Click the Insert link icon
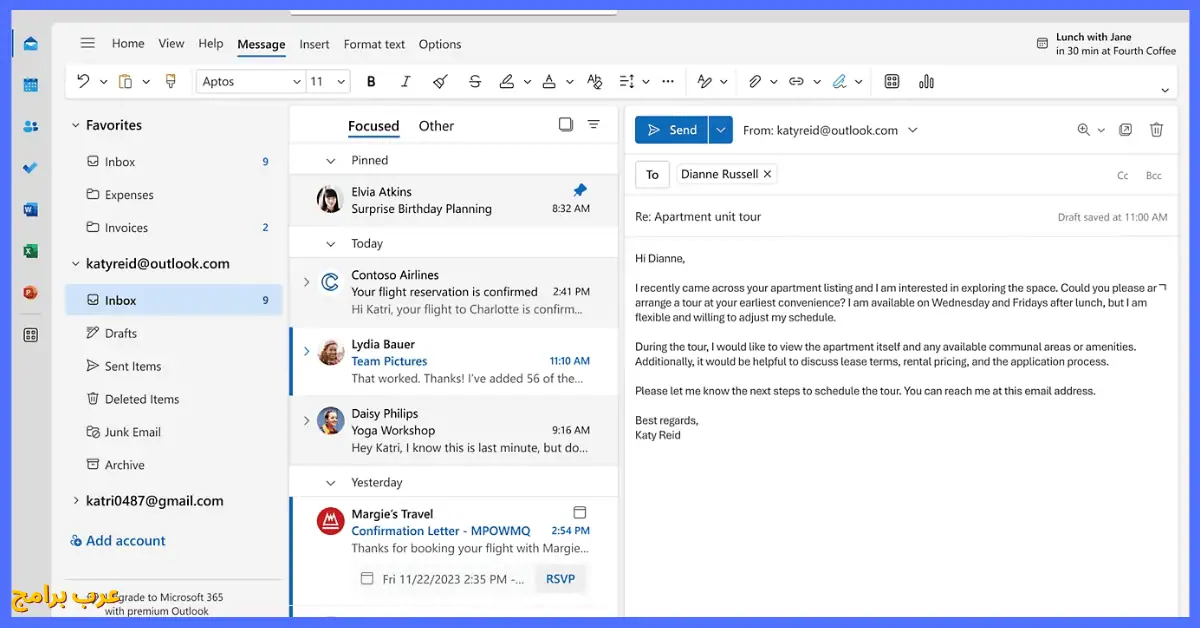Image resolution: width=1200 pixels, height=628 pixels. (796, 82)
